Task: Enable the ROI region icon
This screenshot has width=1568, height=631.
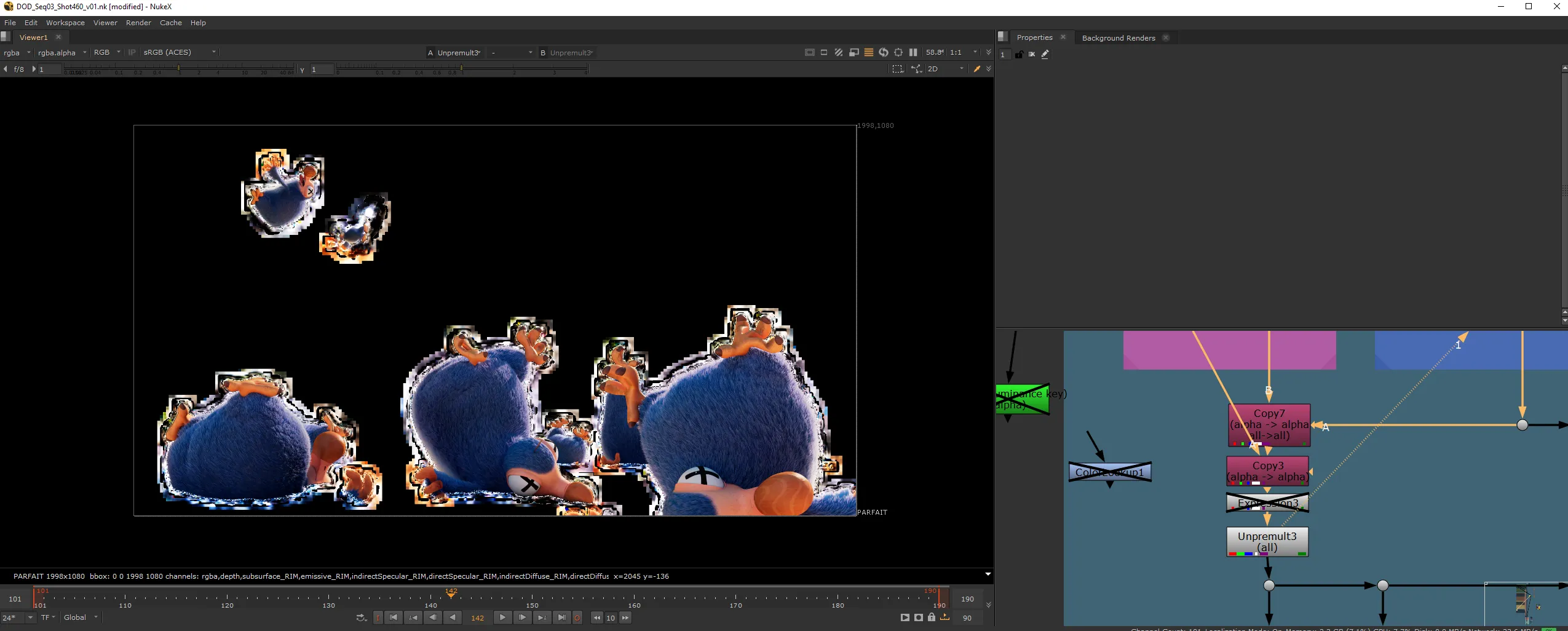Action: click(x=824, y=52)
